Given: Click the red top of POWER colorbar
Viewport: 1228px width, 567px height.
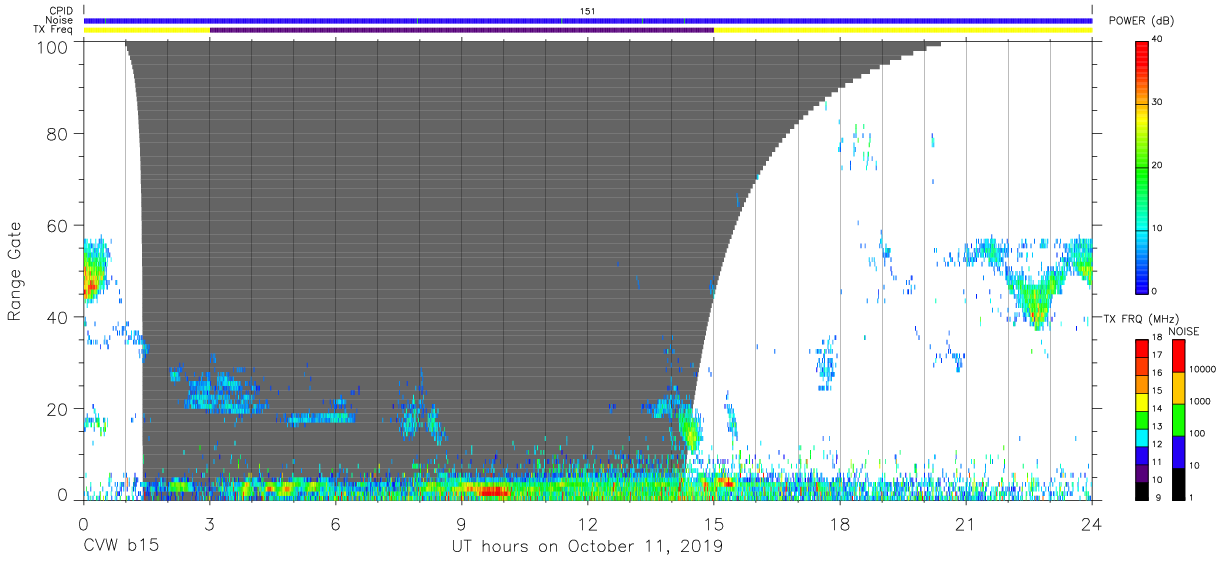Looking at the screenshot, I should coord(1143,50).
